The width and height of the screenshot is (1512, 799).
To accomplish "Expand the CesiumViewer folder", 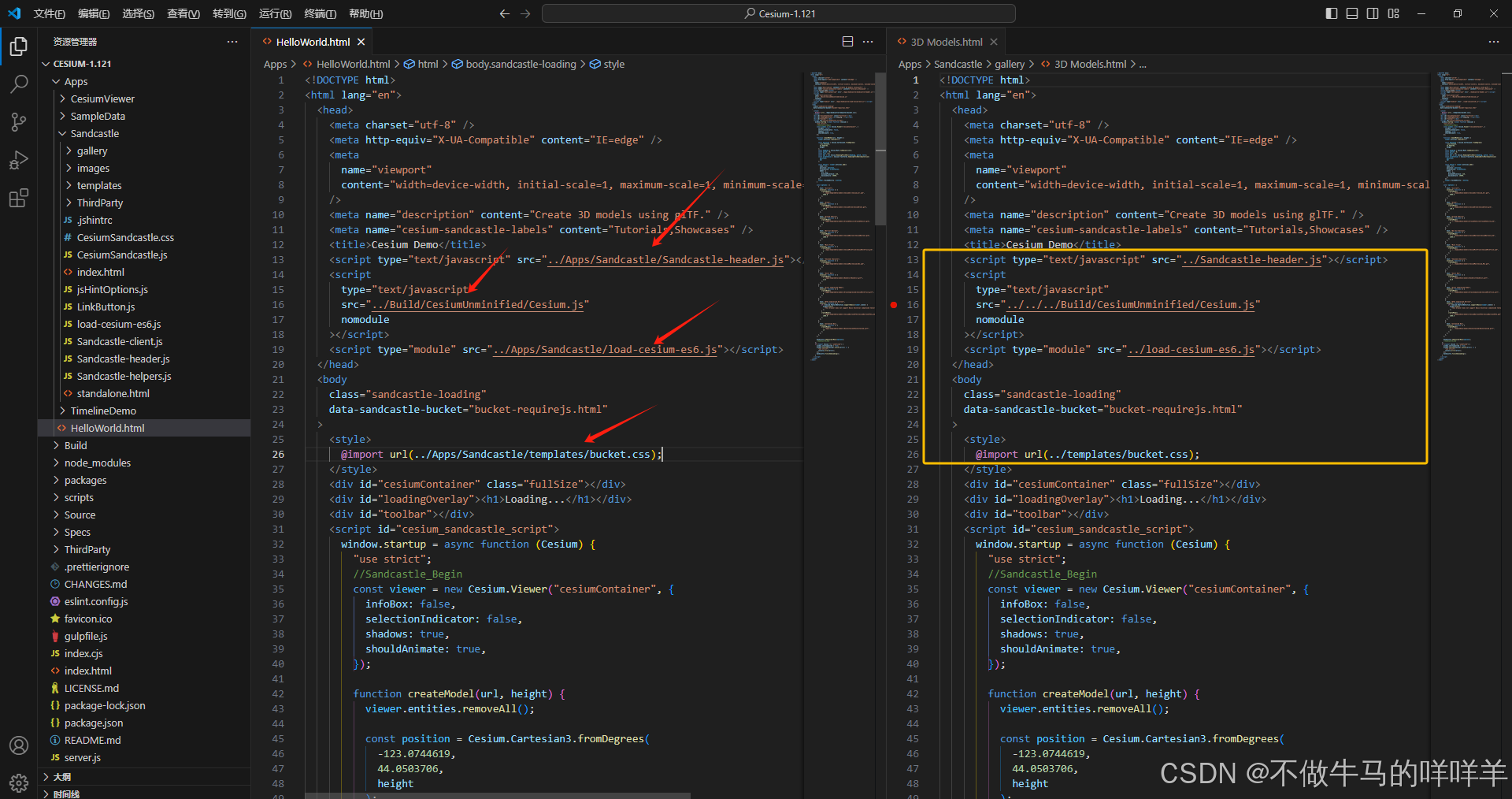I will click(x=145, y=98).
